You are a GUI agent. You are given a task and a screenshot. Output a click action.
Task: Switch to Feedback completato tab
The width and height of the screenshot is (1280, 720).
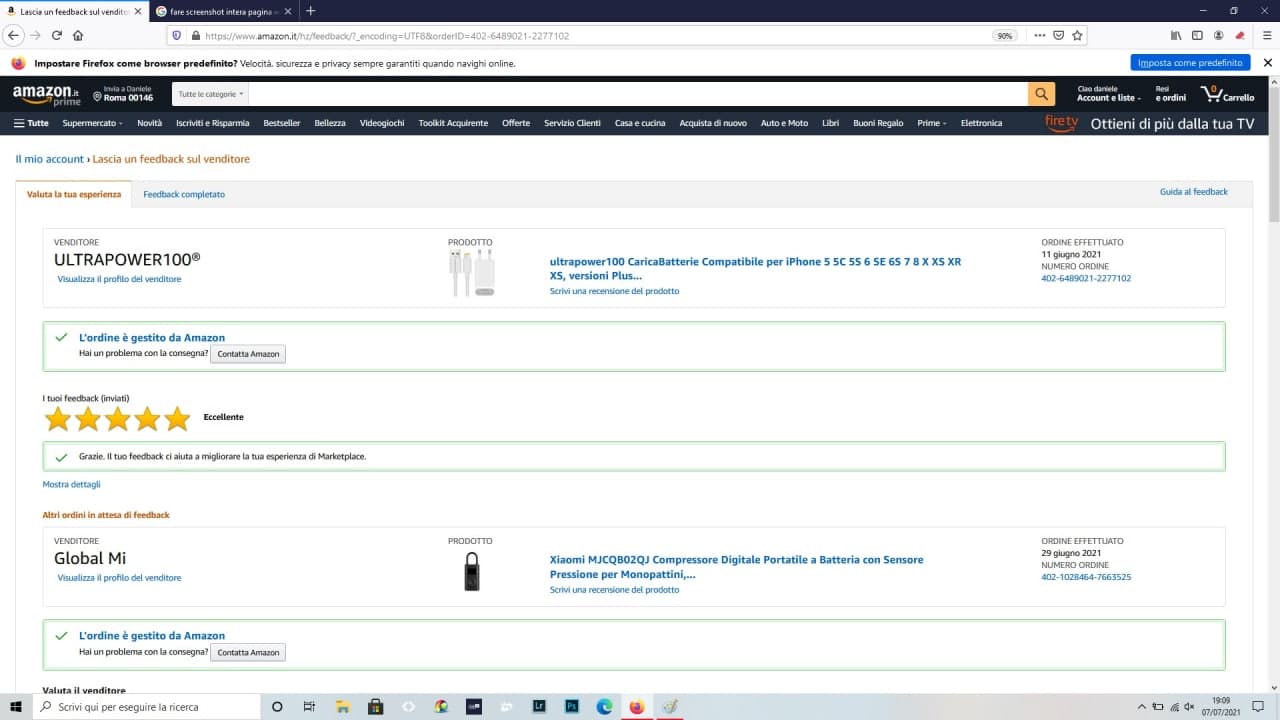184,194
